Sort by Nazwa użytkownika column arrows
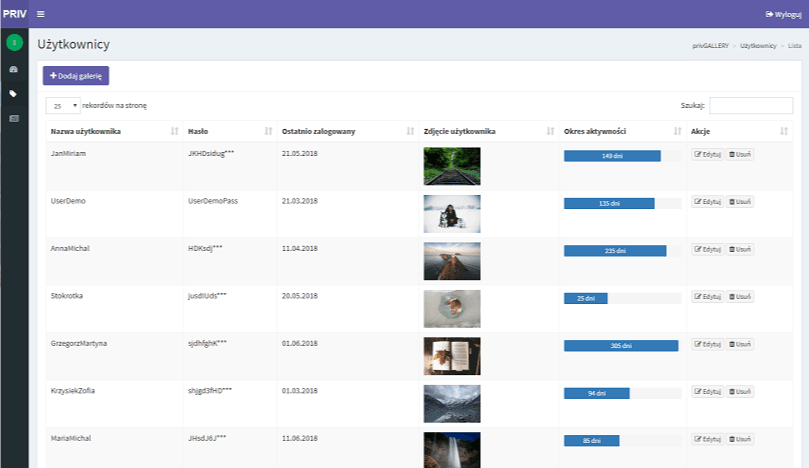 (174, 131)
